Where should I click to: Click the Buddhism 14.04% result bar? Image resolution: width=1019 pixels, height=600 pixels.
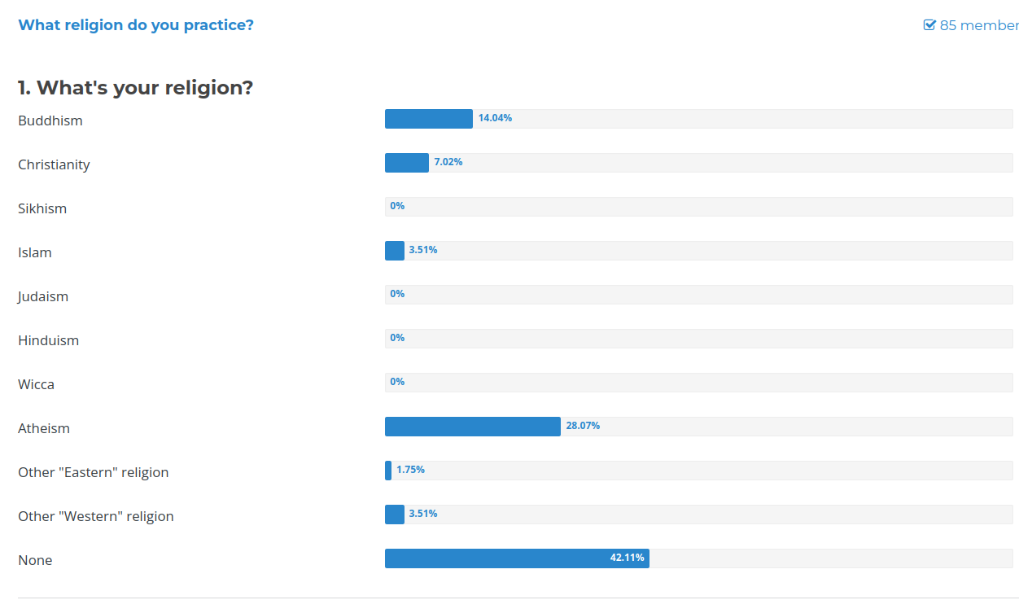(429, 119)
